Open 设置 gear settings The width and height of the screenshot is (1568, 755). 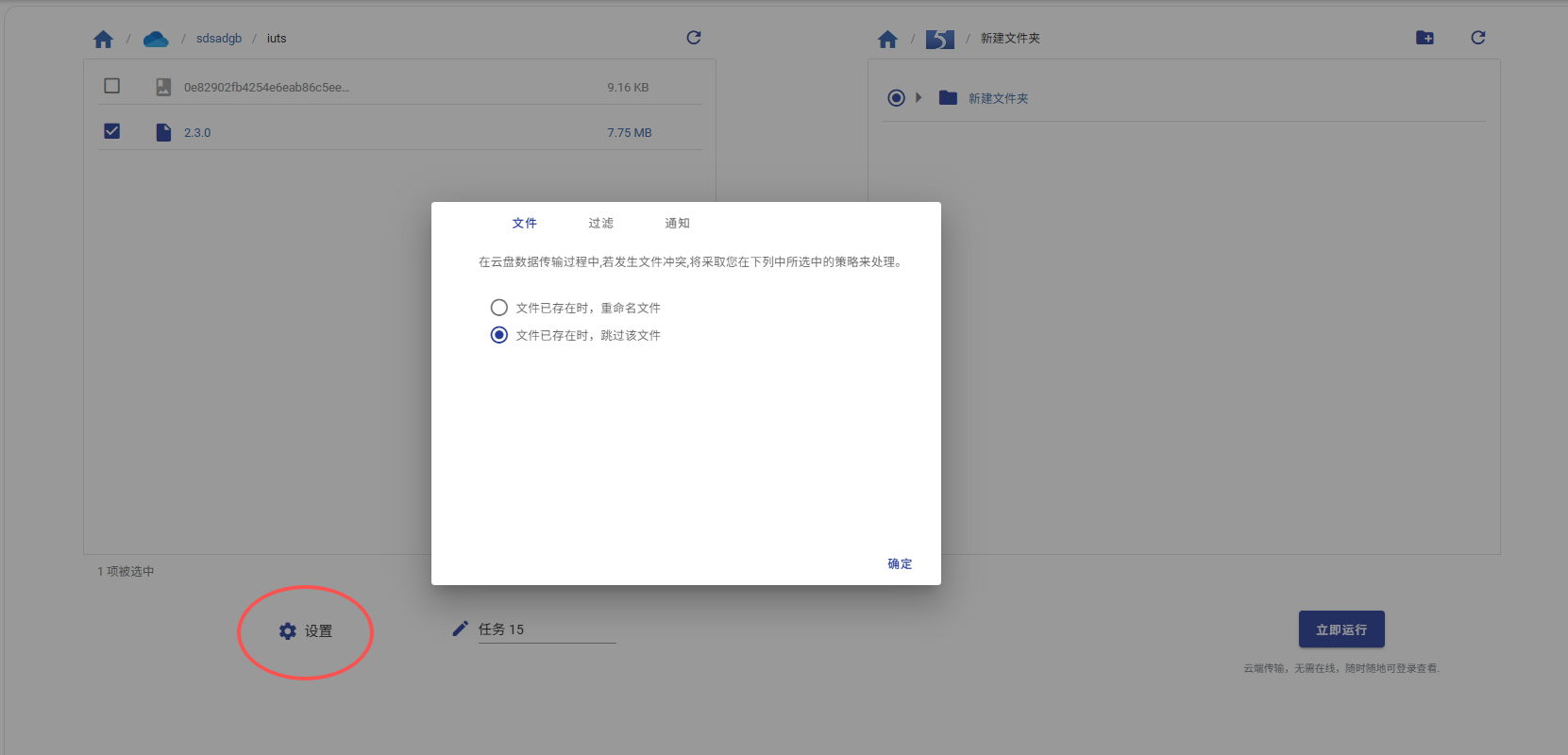click(306, 631)
